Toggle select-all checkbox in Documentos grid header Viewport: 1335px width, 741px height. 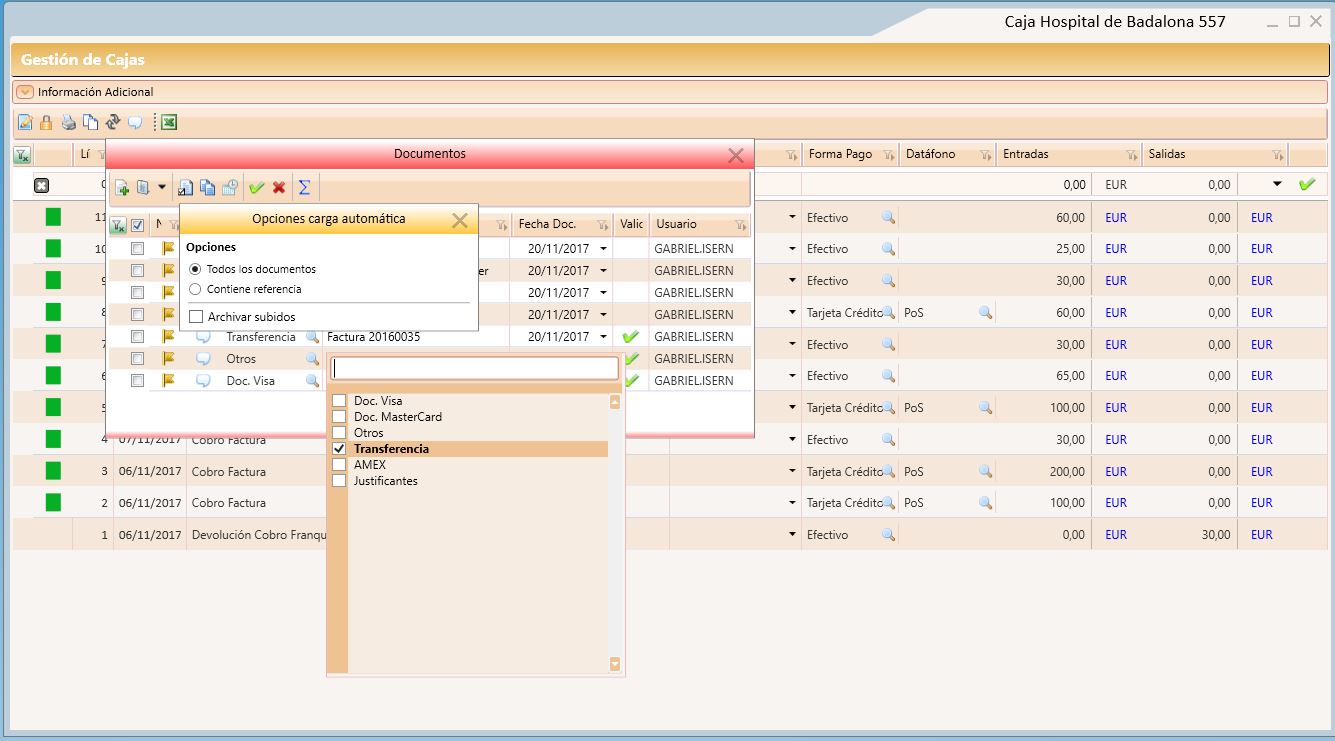tap(138, 225)
